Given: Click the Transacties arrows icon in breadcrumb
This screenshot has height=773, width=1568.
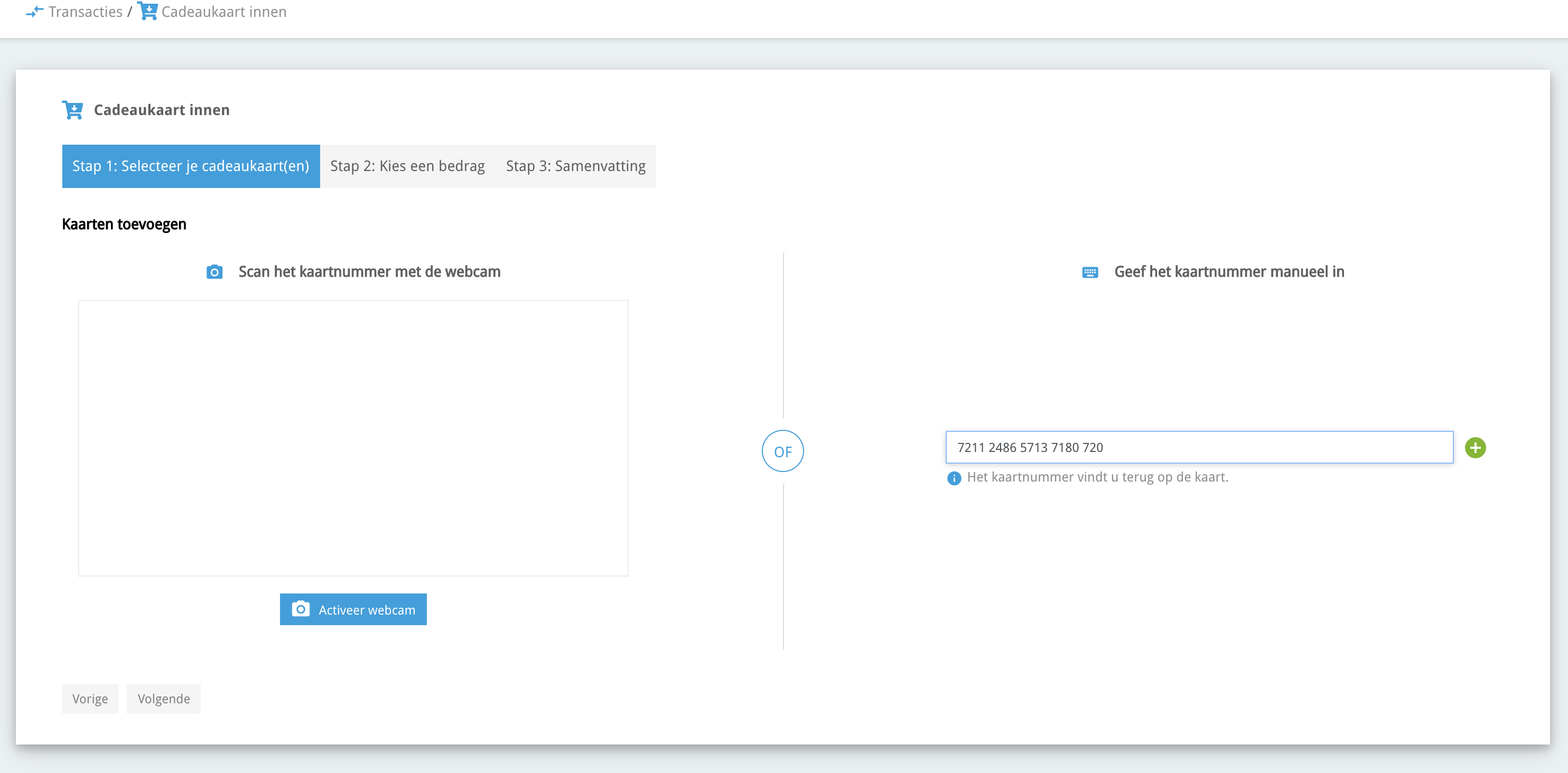Looking at the screenshot, I should [x=35, y=12].
